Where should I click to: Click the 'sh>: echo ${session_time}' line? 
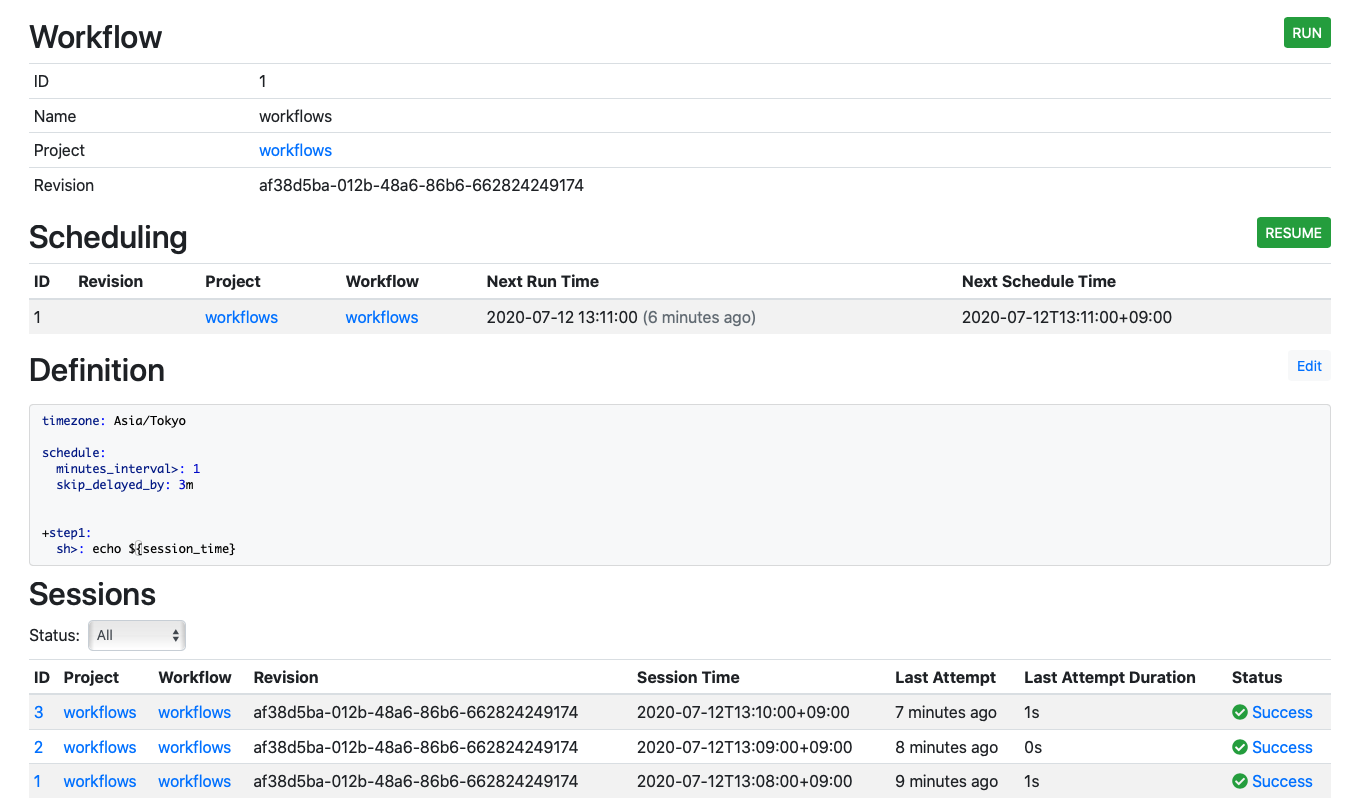pos(146,549)
